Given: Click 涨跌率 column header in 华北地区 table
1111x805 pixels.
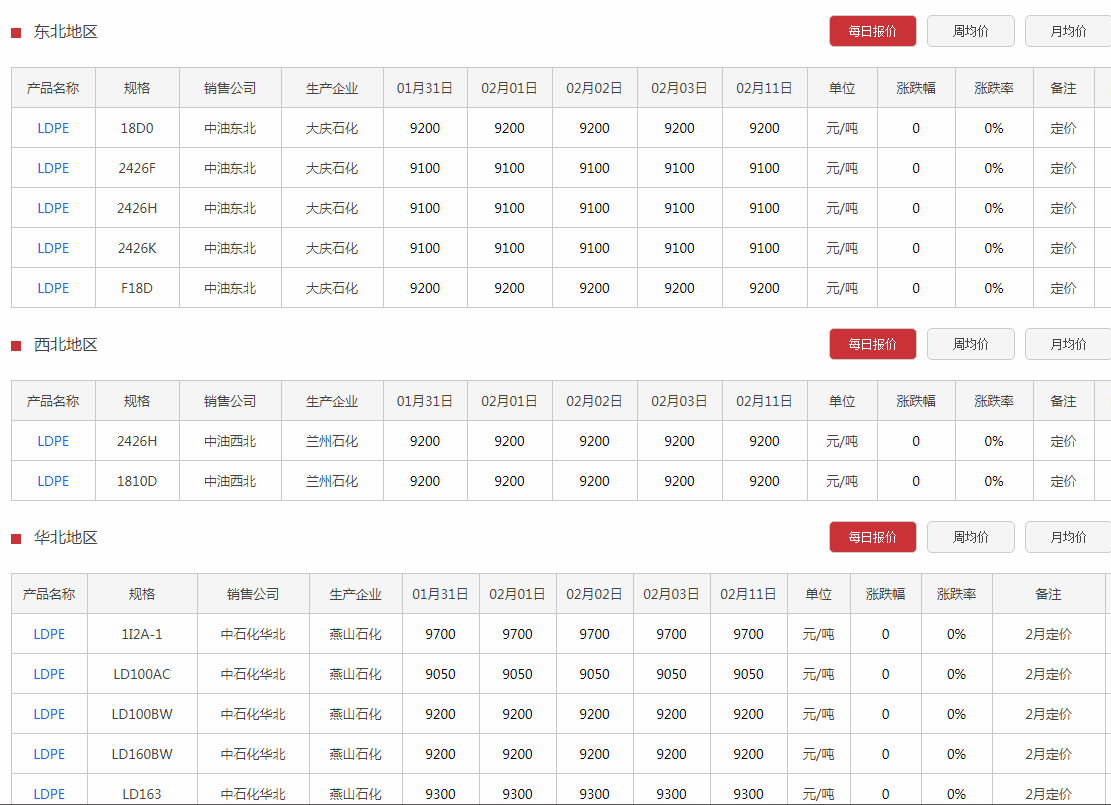Looking at the screenshot, I should pyautogui.click(x=956, y=594).
